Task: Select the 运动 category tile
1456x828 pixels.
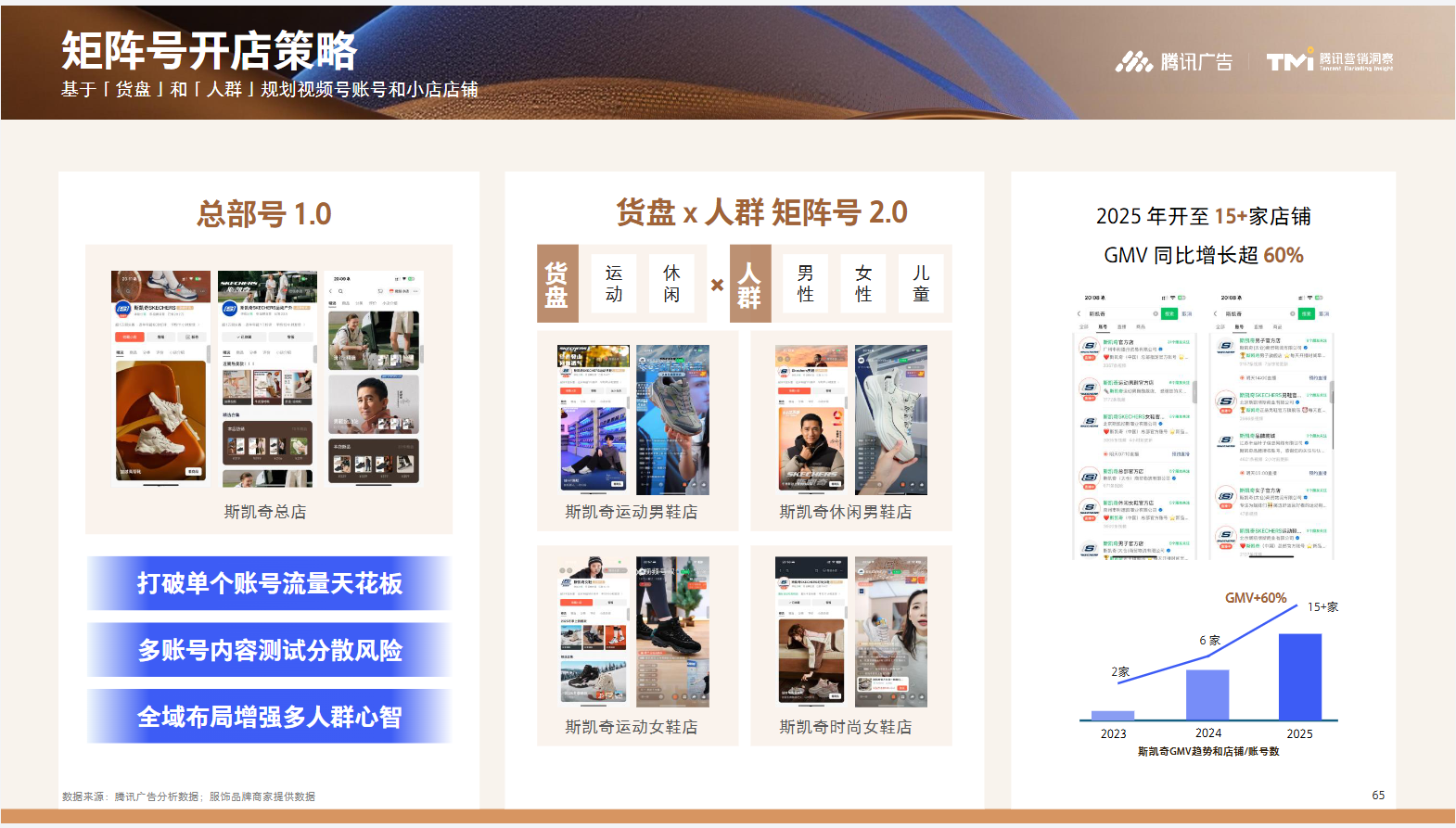Action: [x=614, y=284]
